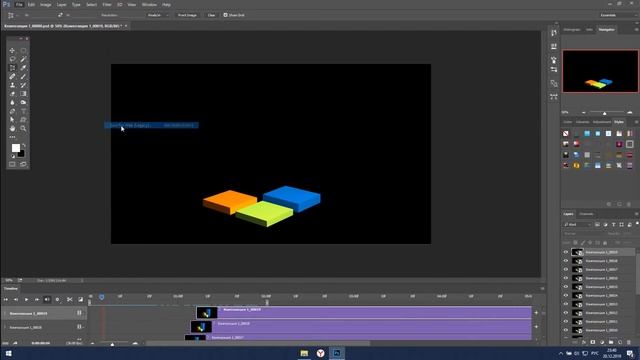The image size is (640, 360).
Task: Select the Rectangular Marquee tool
Action: coord(23,51)
